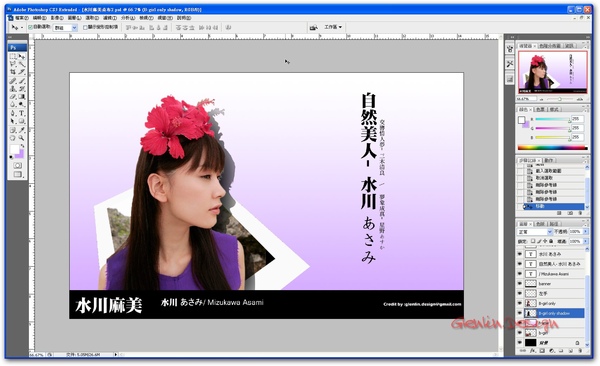
Task: Open the 圖層 Layer menu
Action: point(74,18)
